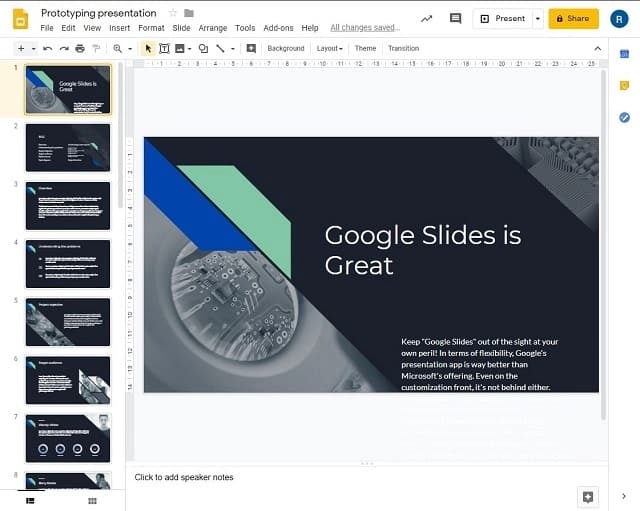Star the Prototyping presentation document
This screenshot has height=511, width=640.
point(173,13)
